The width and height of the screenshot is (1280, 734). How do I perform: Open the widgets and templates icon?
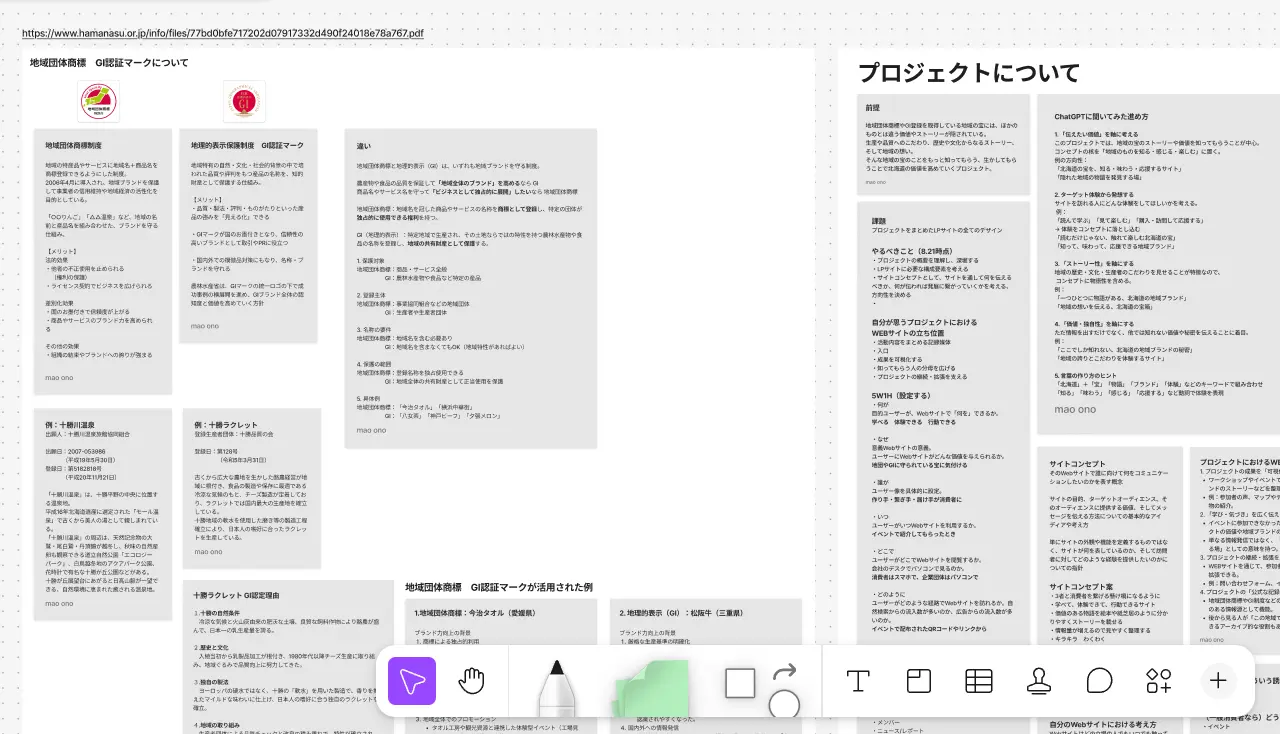point(1158,681)
